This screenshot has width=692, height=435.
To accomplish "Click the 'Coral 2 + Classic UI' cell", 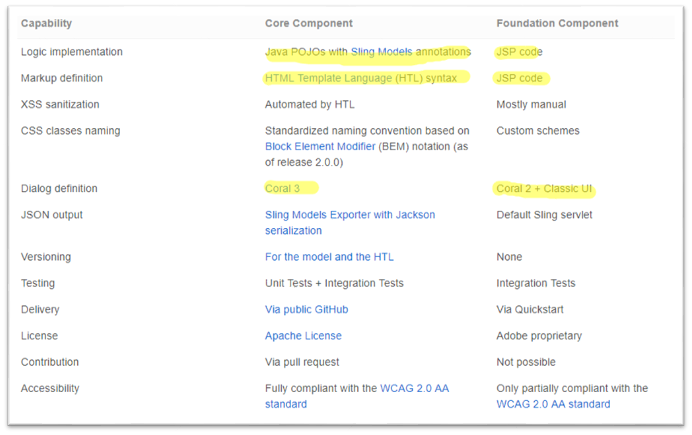I will click(x=544, y=188).
